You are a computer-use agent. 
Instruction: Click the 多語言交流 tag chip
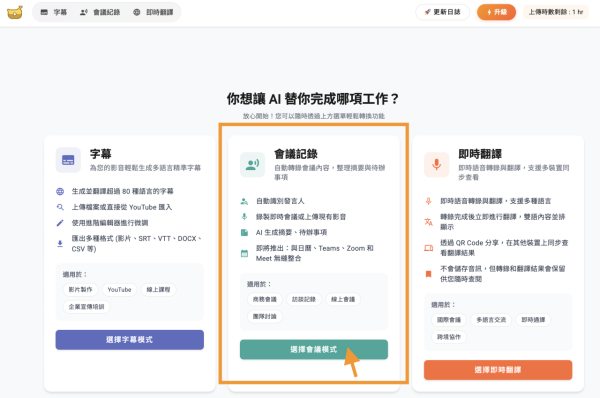[491, 320]
